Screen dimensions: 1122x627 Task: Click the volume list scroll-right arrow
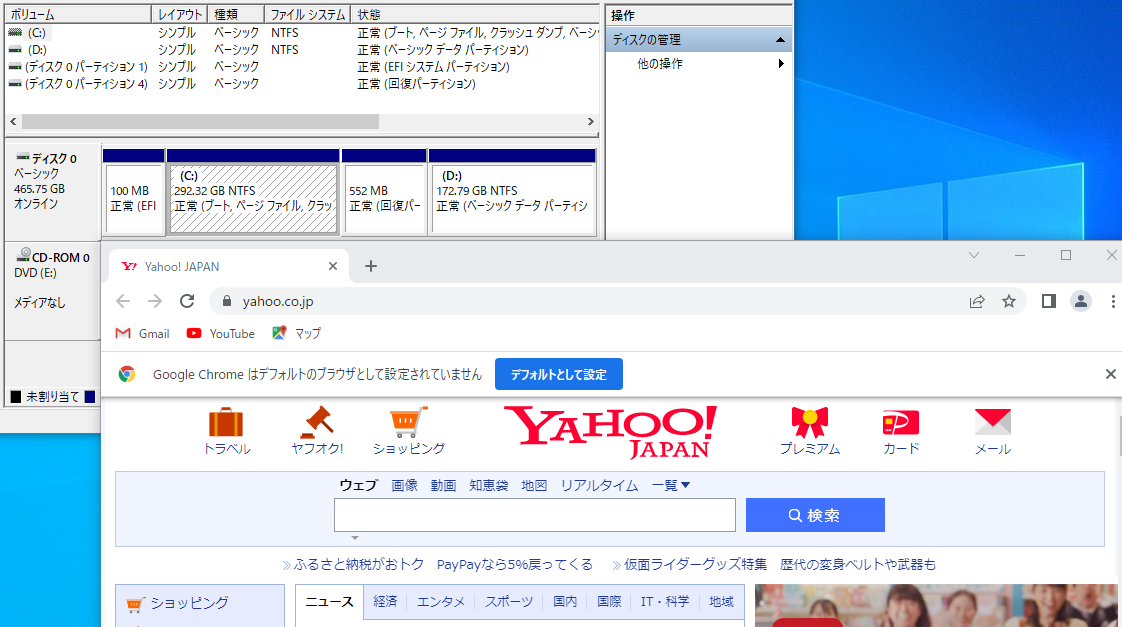coord(590,122)
